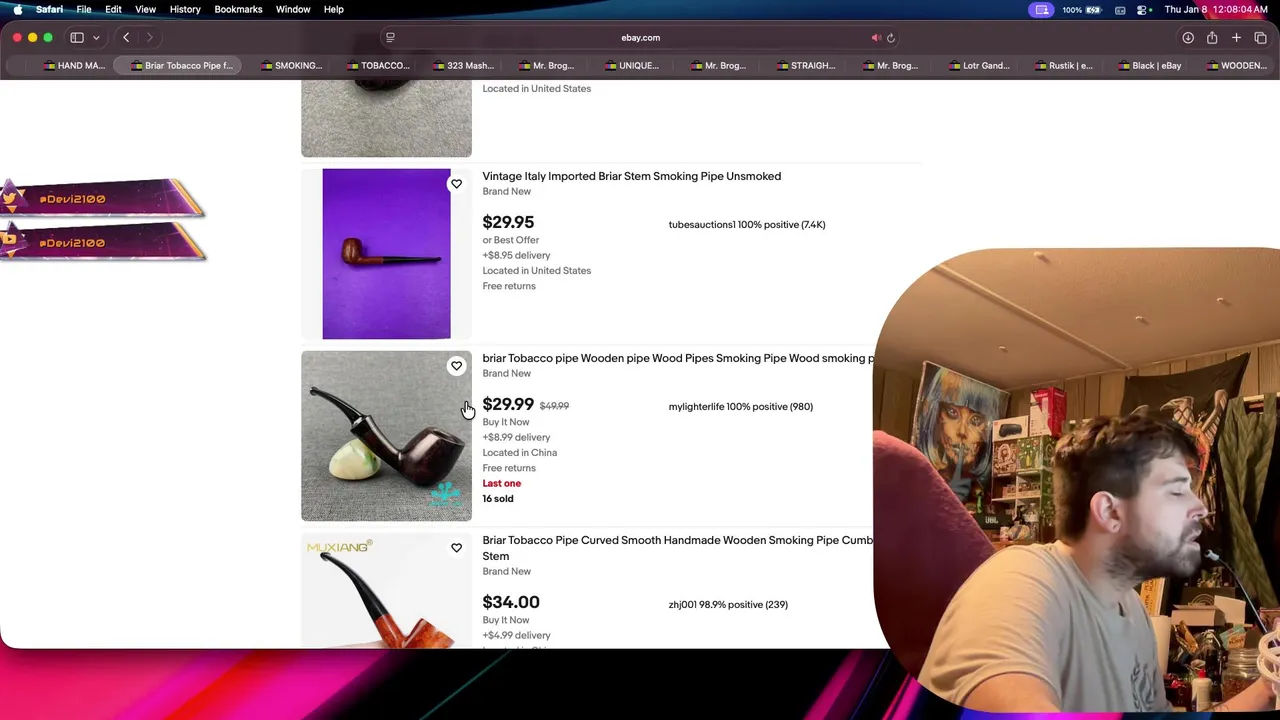Click the 'Last one' label
This screenshot has width=1280, height=720.
pos(502,484)
